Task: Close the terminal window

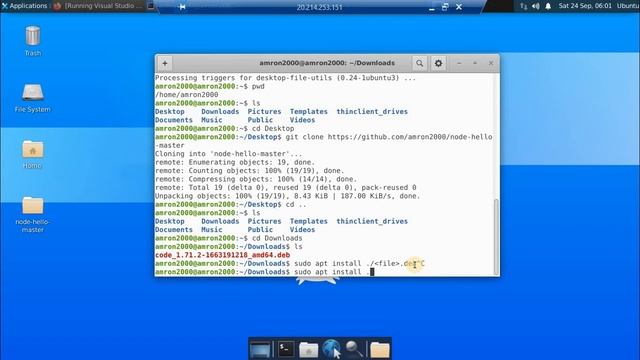Action: point(491,63)
